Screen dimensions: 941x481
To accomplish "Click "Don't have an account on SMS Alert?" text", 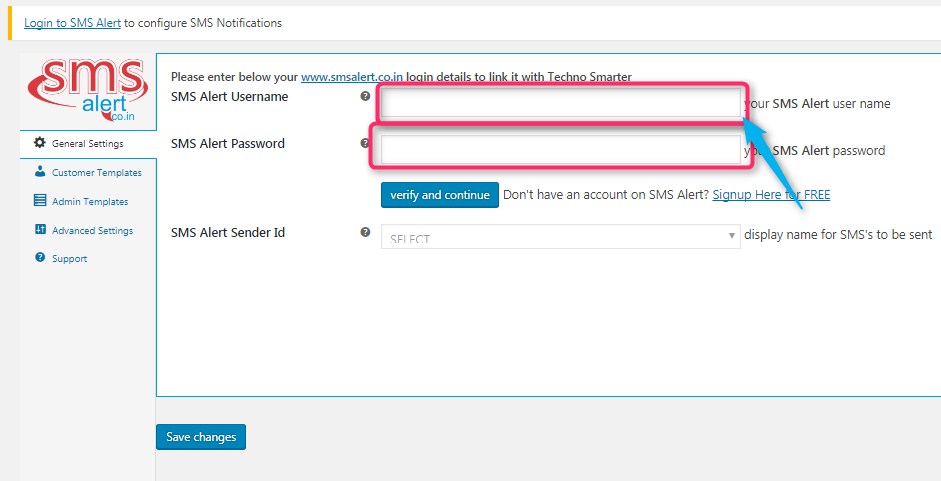I will pyautogui.click(x=606, y=195).
